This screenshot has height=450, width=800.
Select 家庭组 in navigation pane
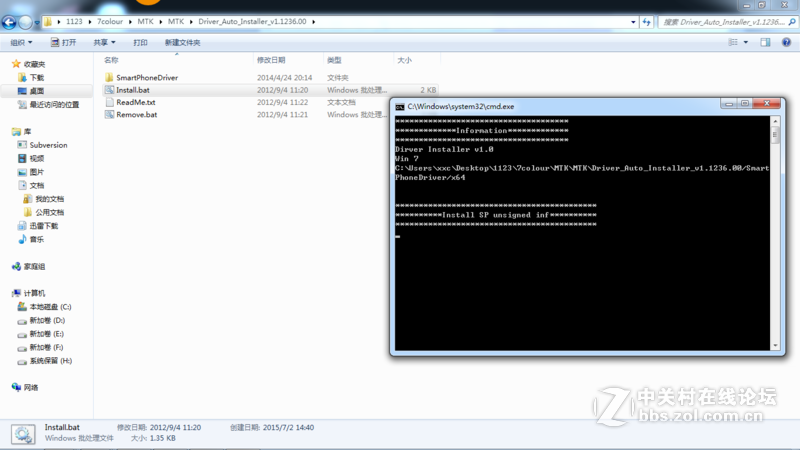pyautogui.click(x=34, y=266)
